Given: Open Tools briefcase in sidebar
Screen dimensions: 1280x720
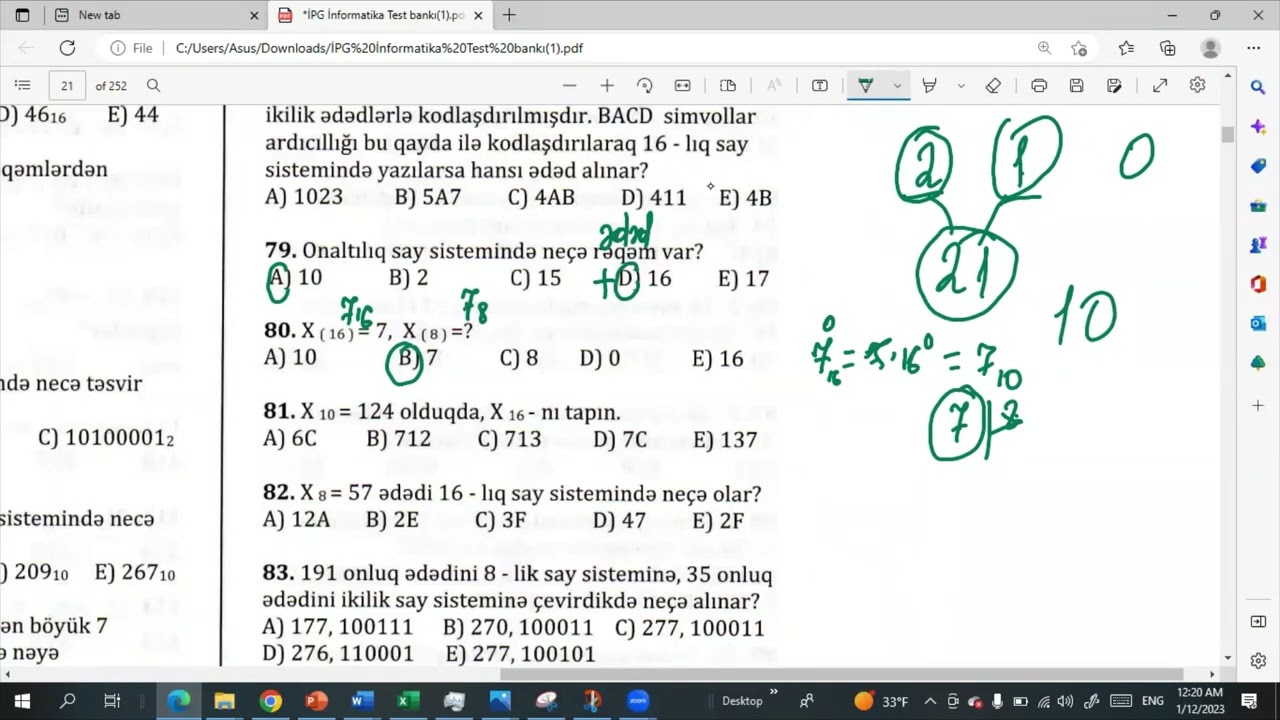Looking at the screenshot, I should pos(1258,206).
